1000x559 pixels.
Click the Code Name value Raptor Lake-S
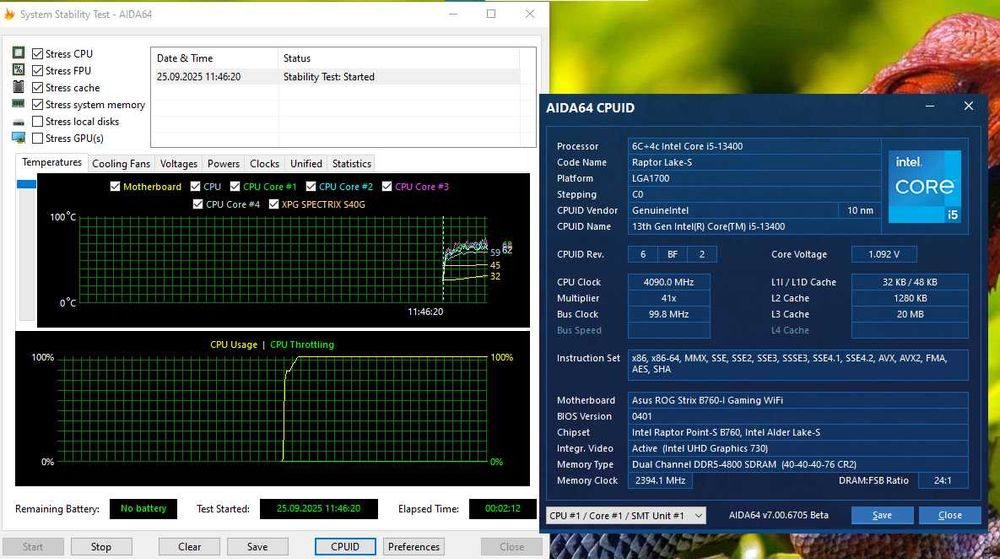coord(754,162)
